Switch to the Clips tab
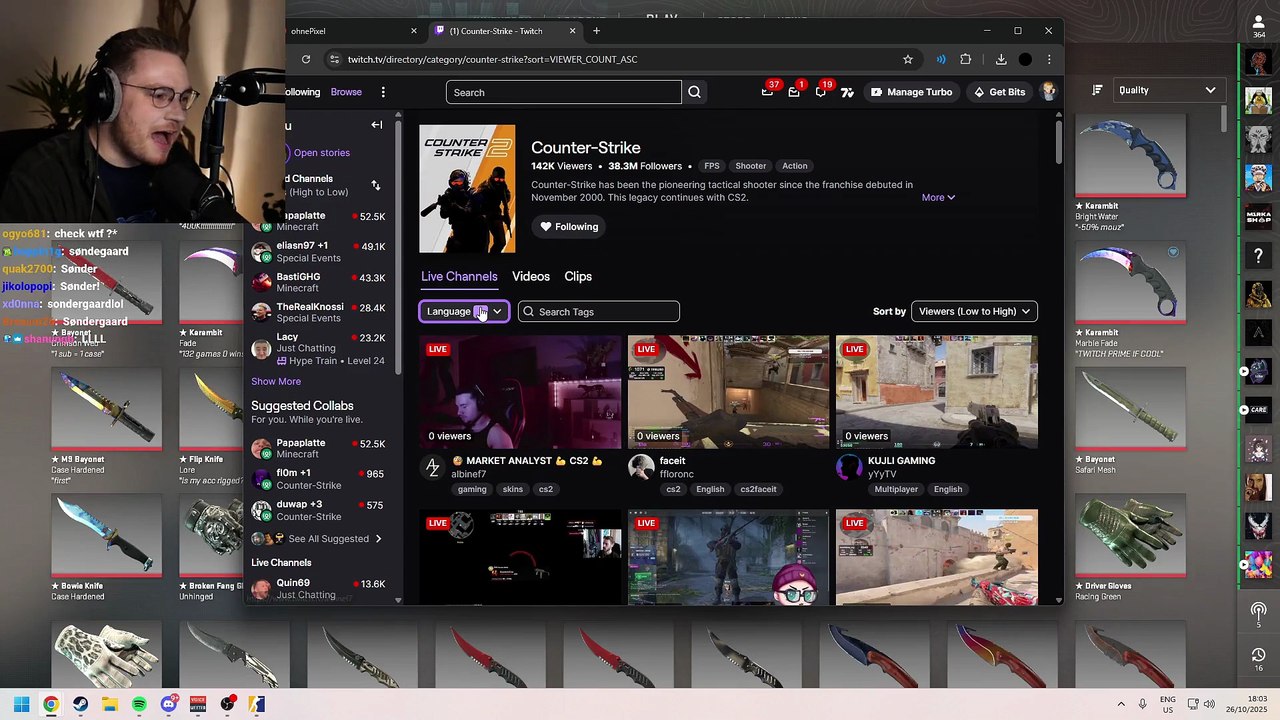The image size is (1280, 720). click(578, 276)
